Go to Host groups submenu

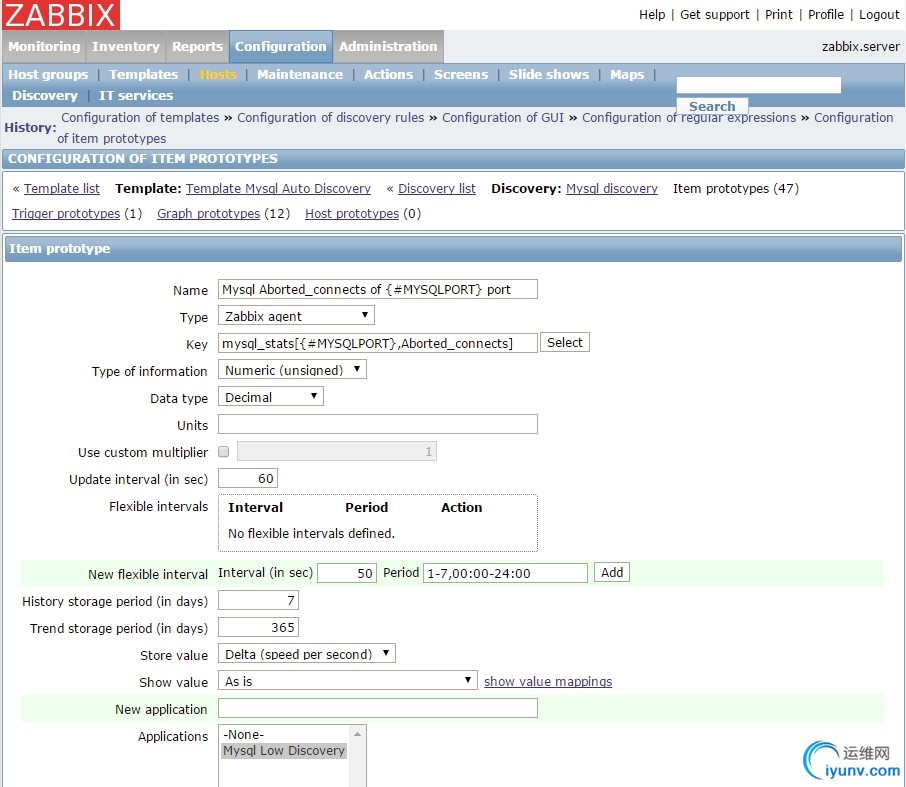pos(48,75)
